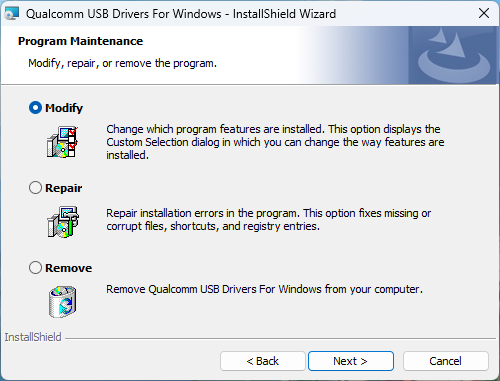The image size is (500, 381).
Task: Click the InstallShield label at bottom
Action: 33,337
